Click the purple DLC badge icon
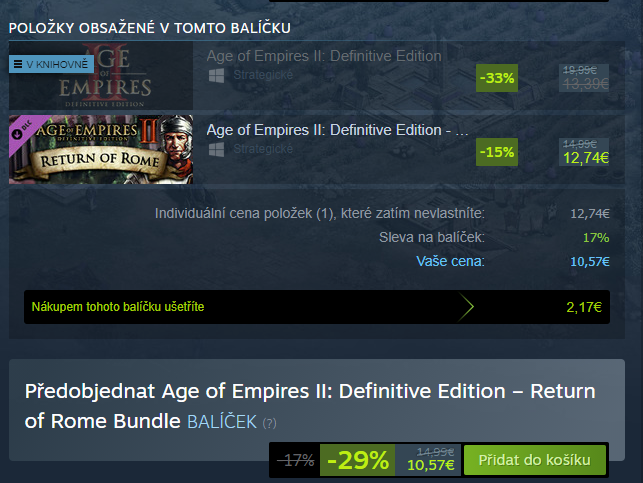Viewport: 643px width, 483px height. (23, 133)
